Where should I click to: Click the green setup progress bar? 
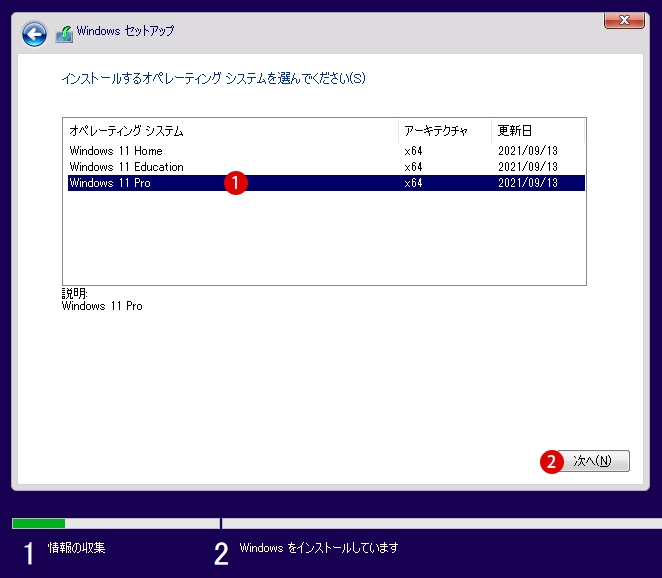click(x=39, y=524)
